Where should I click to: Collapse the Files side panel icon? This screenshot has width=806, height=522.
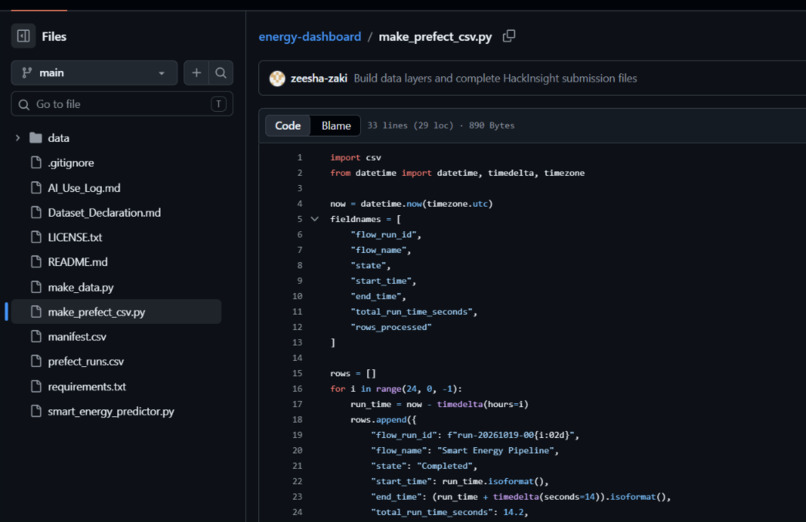[x=23, y=36]
